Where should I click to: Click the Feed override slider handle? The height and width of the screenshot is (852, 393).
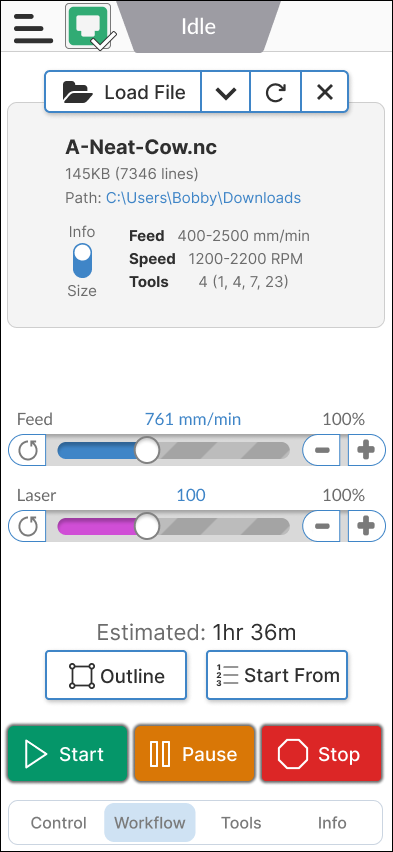(x=147, y=450)
